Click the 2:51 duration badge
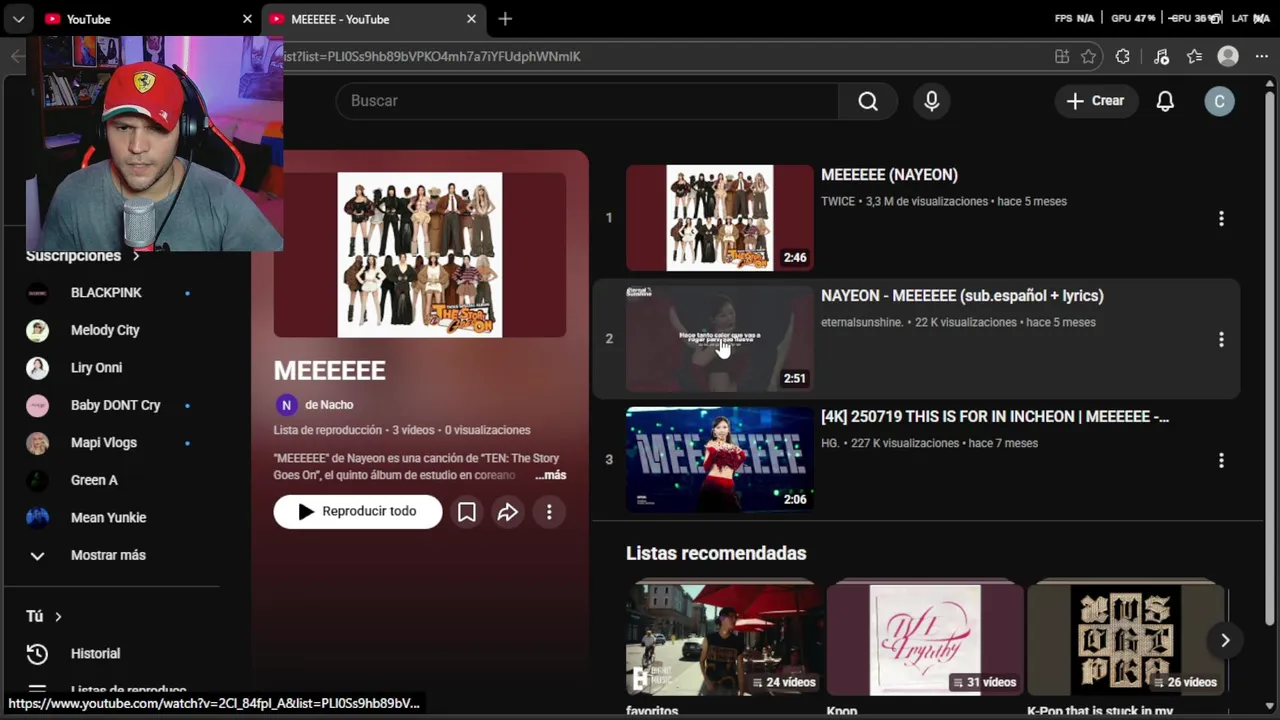 (795, 378)
